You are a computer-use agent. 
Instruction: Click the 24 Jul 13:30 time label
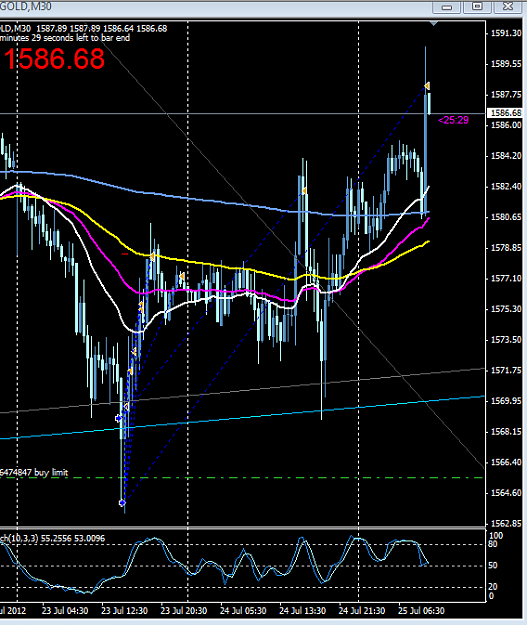click(x=303, y=611)
